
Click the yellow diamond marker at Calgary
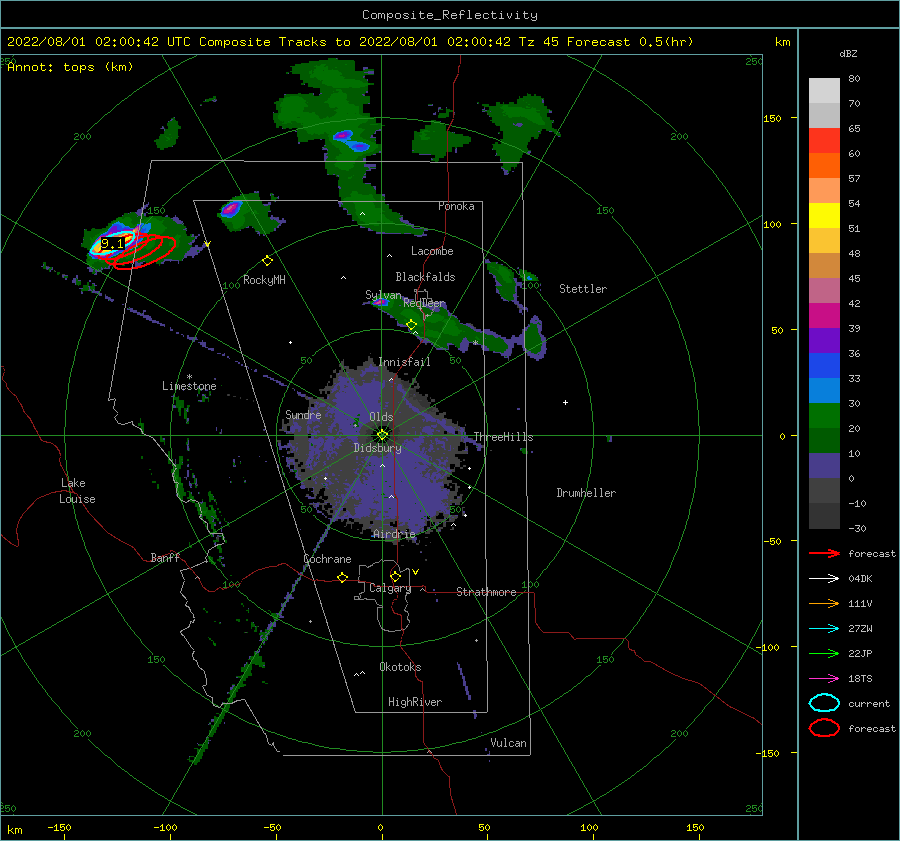coord(395,576)
